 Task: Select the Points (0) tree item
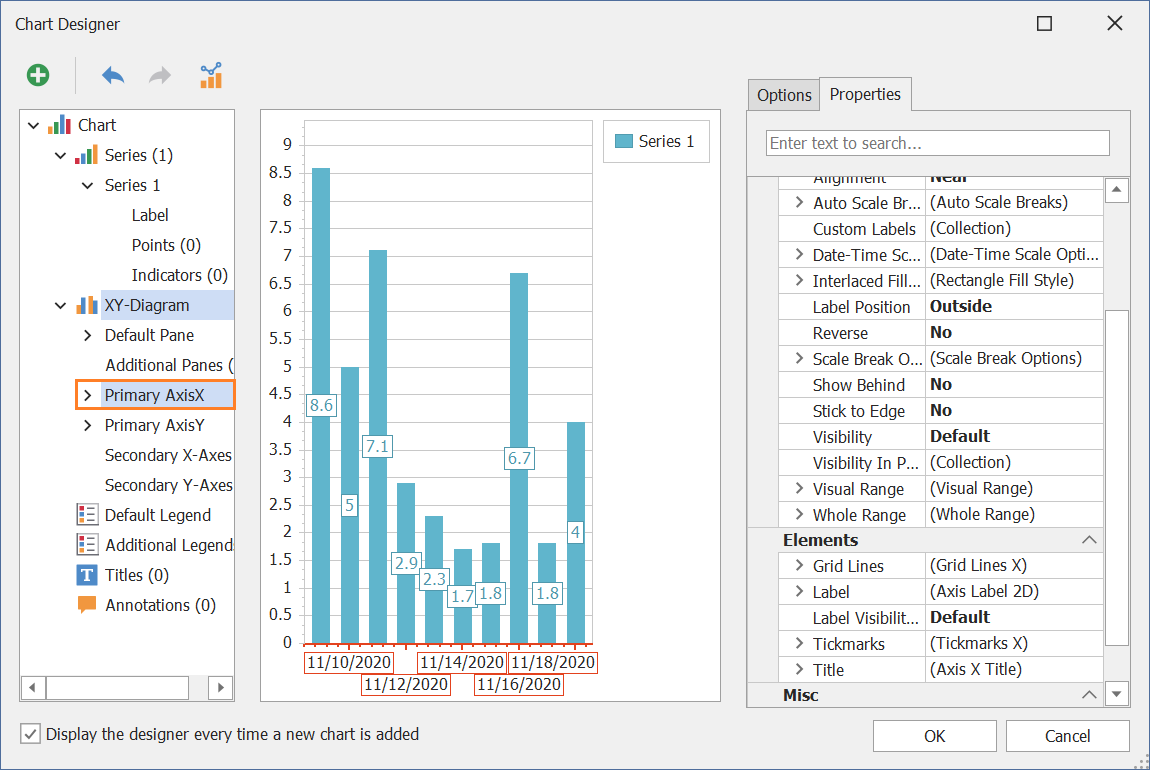(x=166, y=245)
